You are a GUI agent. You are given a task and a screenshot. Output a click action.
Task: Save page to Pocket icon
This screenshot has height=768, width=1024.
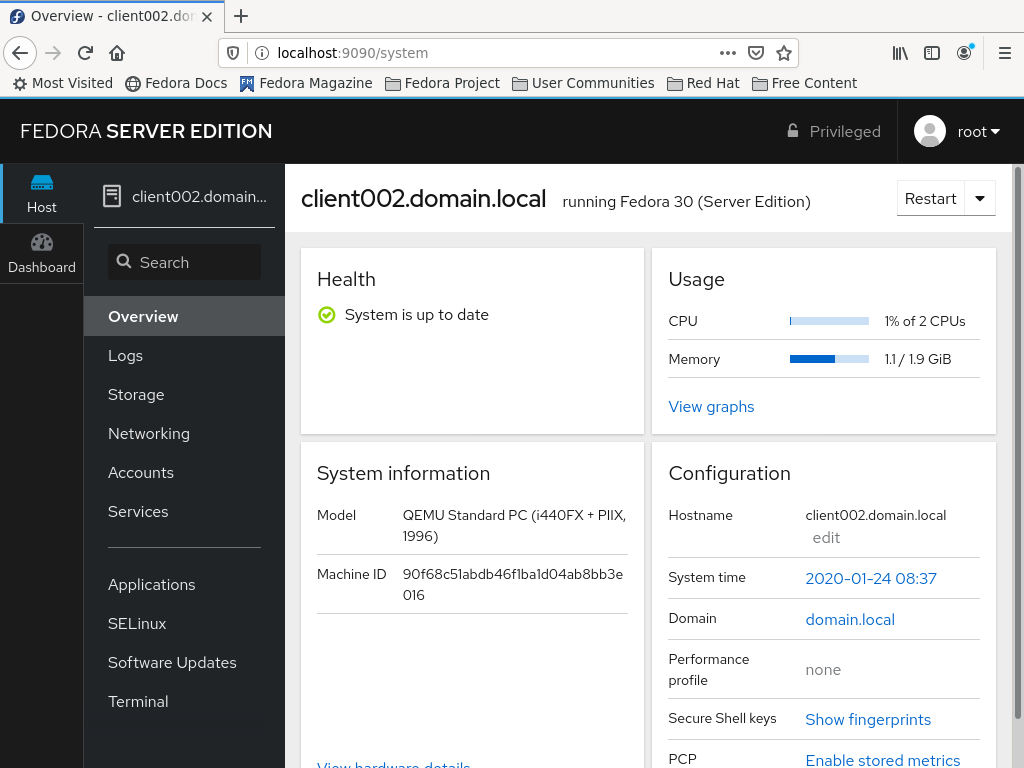[x=756, y=53]
